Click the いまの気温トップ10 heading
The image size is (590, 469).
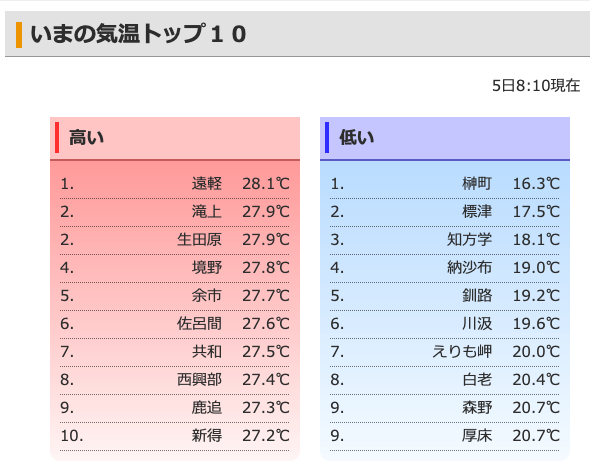tap(138, 34)
